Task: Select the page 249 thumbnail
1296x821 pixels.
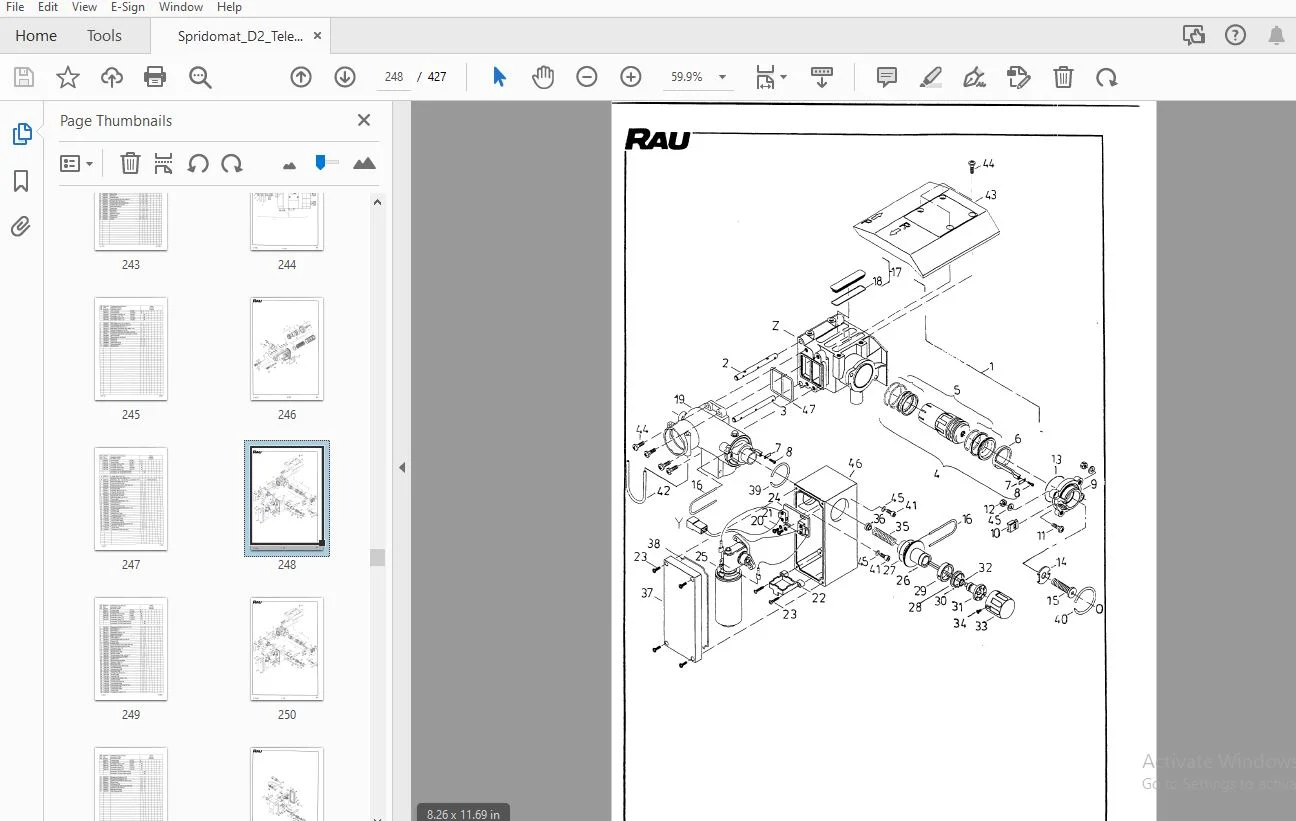Action: (x=131, y=649)
